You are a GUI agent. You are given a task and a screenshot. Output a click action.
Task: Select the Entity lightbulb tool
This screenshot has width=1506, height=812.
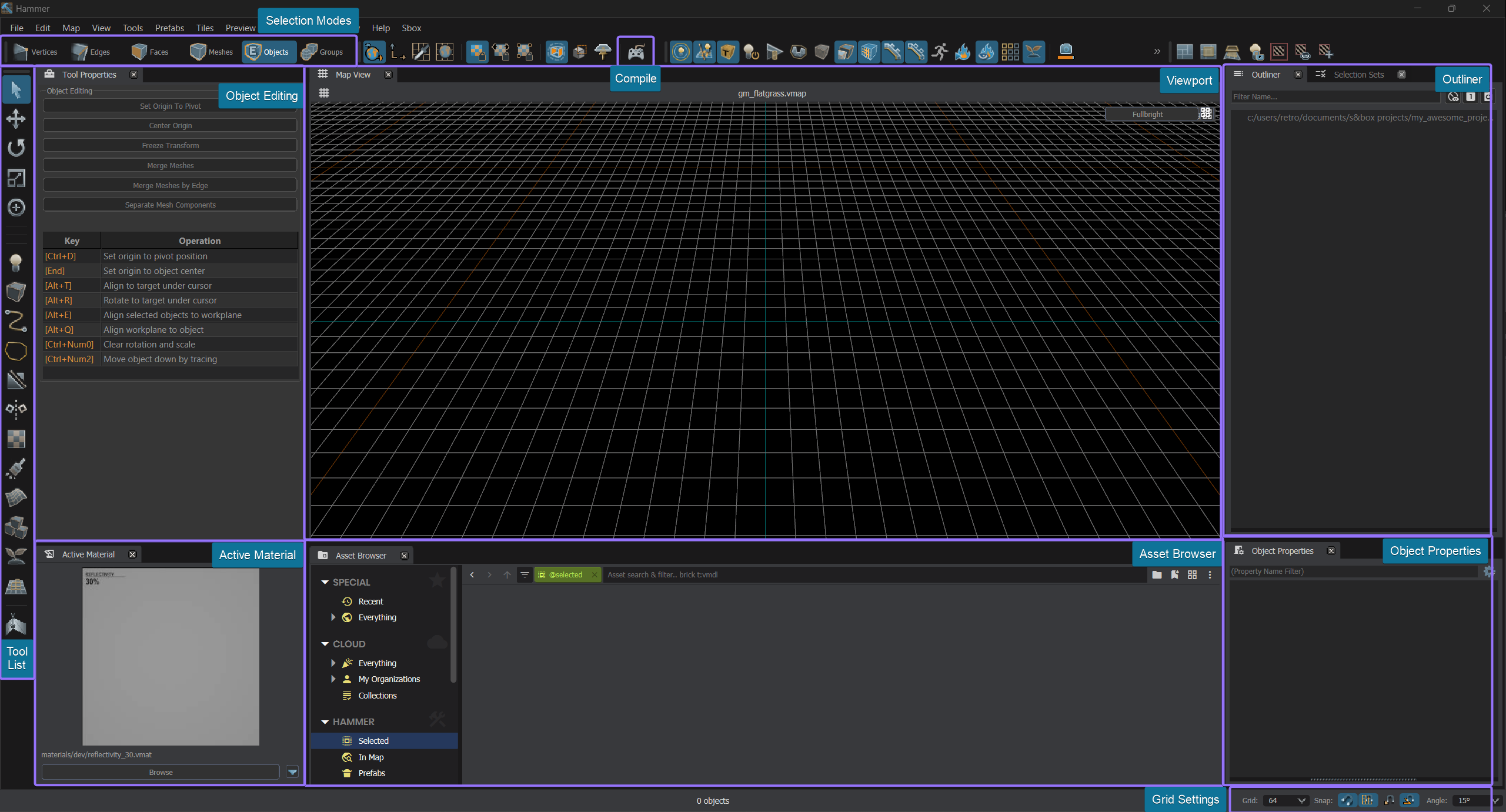pyautogui.click(x=16, y=262)
